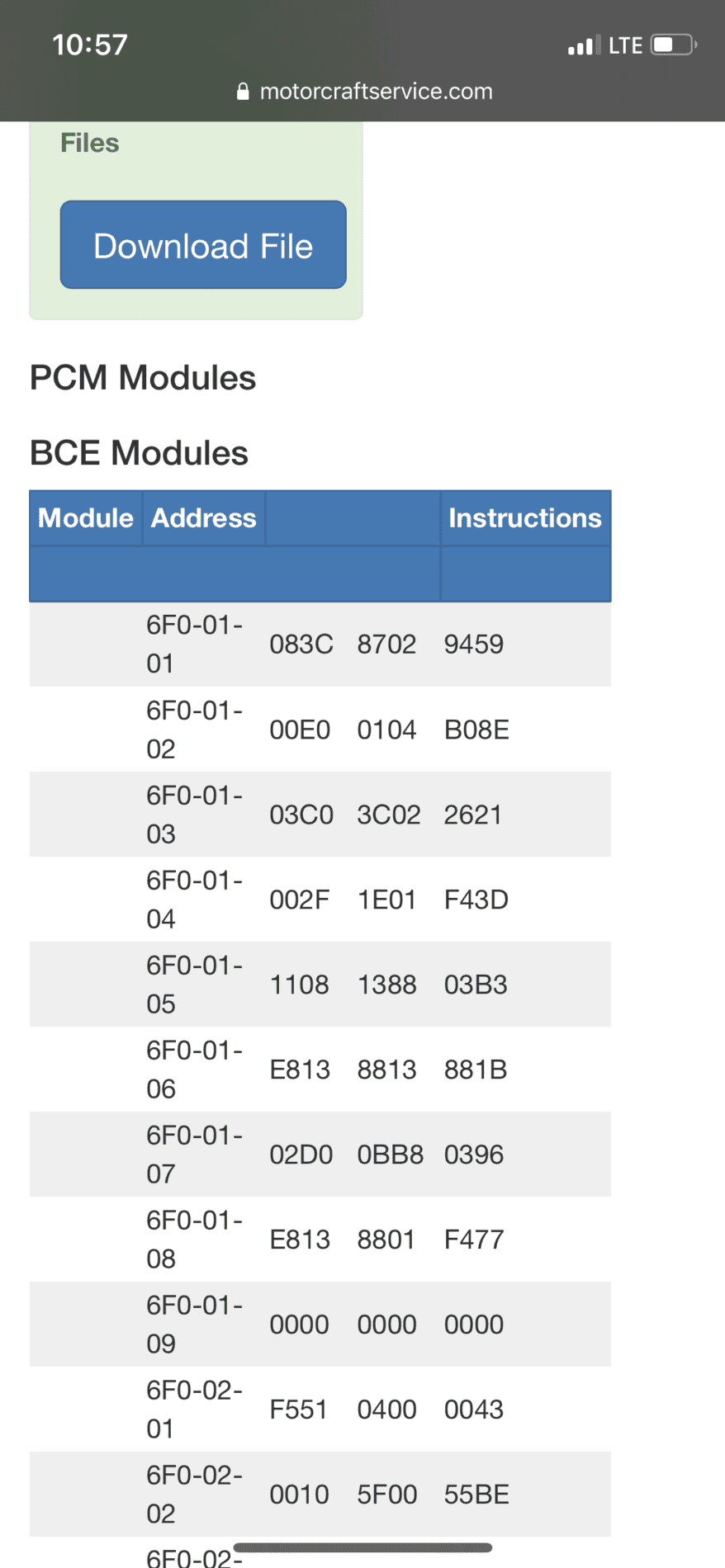Tap value B08E in row 6F0-01-02
Image resolution: width=725 pixels, height=1568 pixels.
pos(476,730)
